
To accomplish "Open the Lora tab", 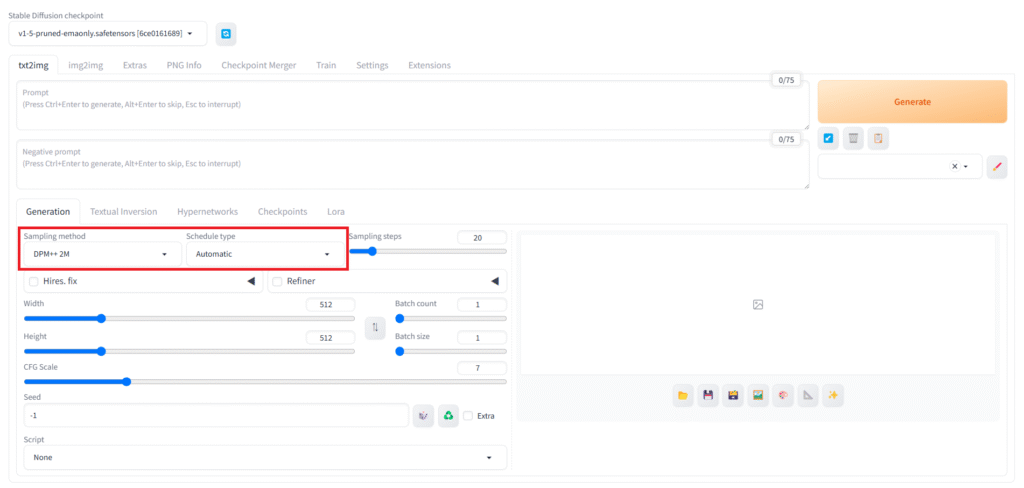I will click(x=336, y=212).
